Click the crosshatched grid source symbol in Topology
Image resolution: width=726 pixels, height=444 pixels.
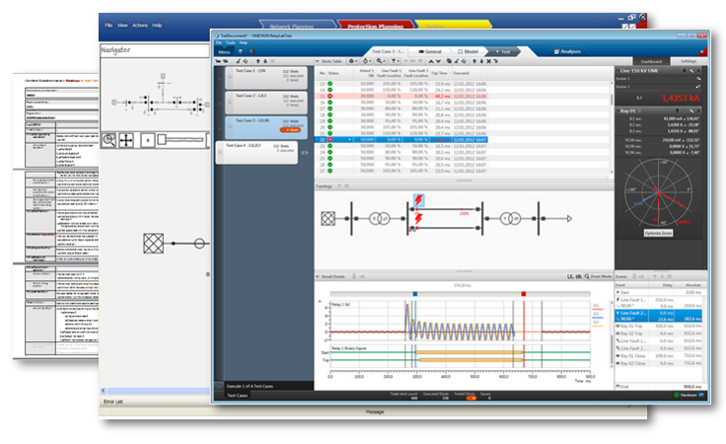coord(329,220)
